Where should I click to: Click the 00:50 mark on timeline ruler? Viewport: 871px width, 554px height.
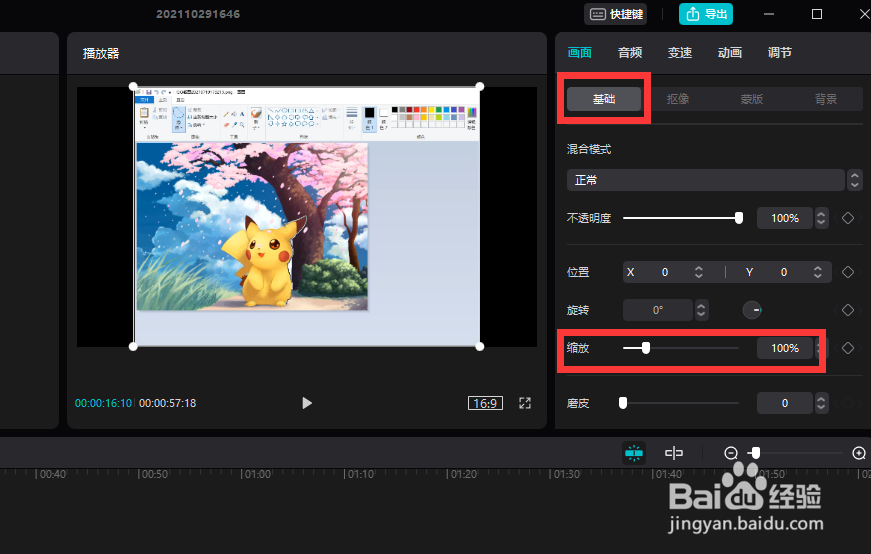click(154, 475)
